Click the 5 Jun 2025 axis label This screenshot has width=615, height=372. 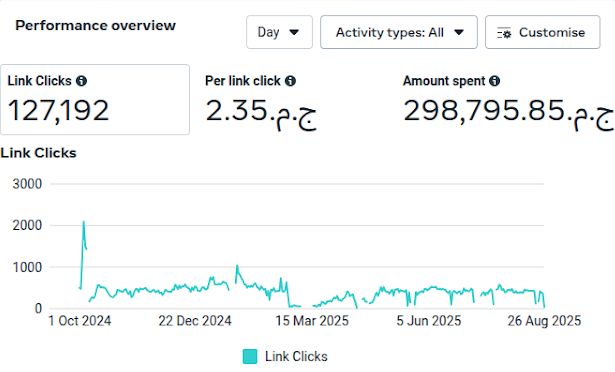pos(429,321)
